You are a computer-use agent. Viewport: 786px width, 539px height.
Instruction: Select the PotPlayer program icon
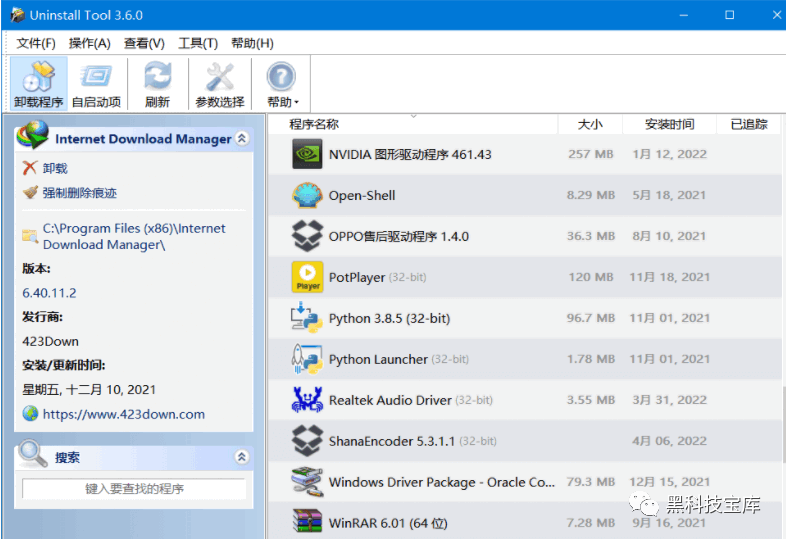coord(307,277)
